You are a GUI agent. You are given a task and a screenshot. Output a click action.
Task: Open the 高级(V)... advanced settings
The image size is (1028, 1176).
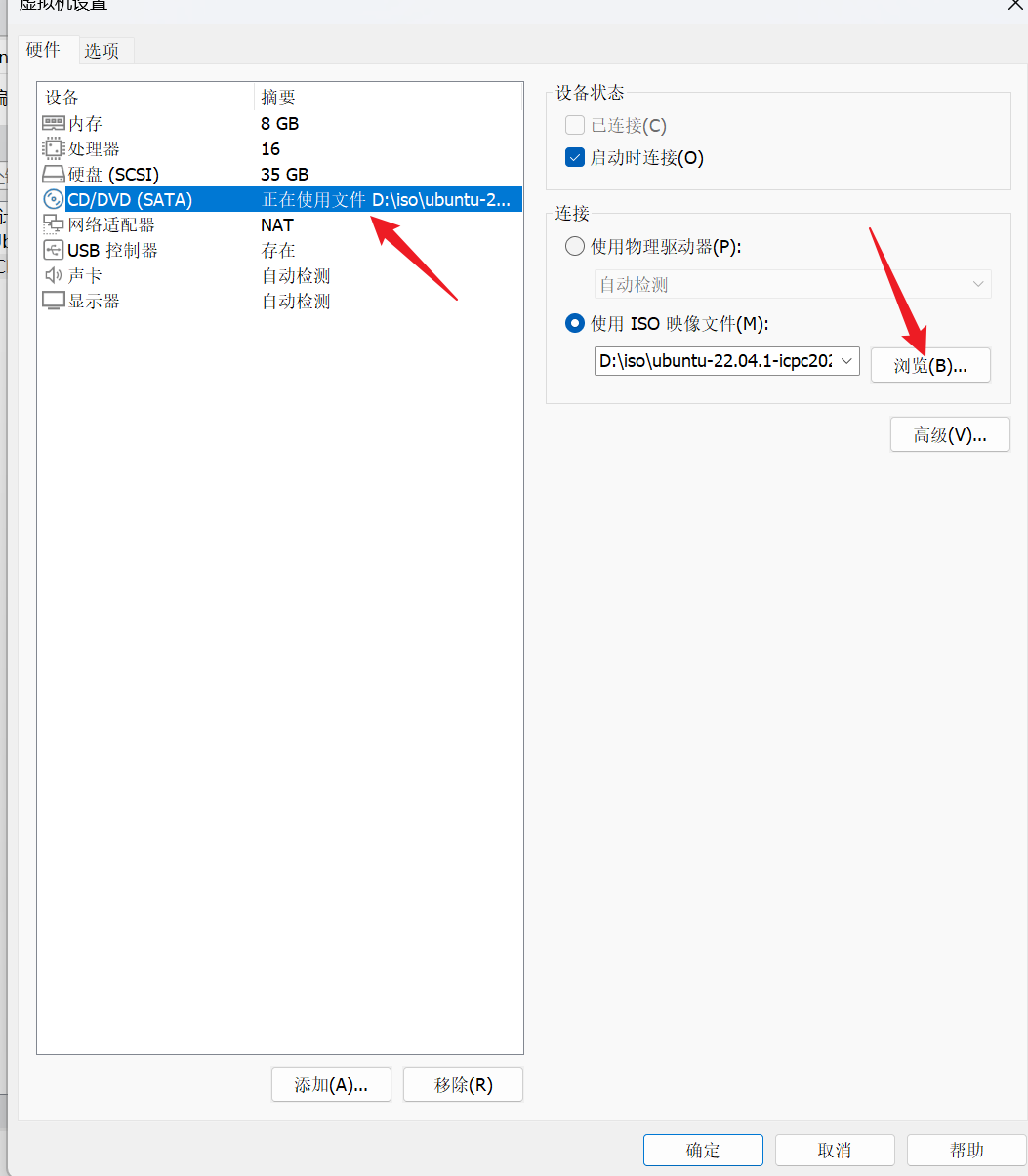[x=950, y=435]
